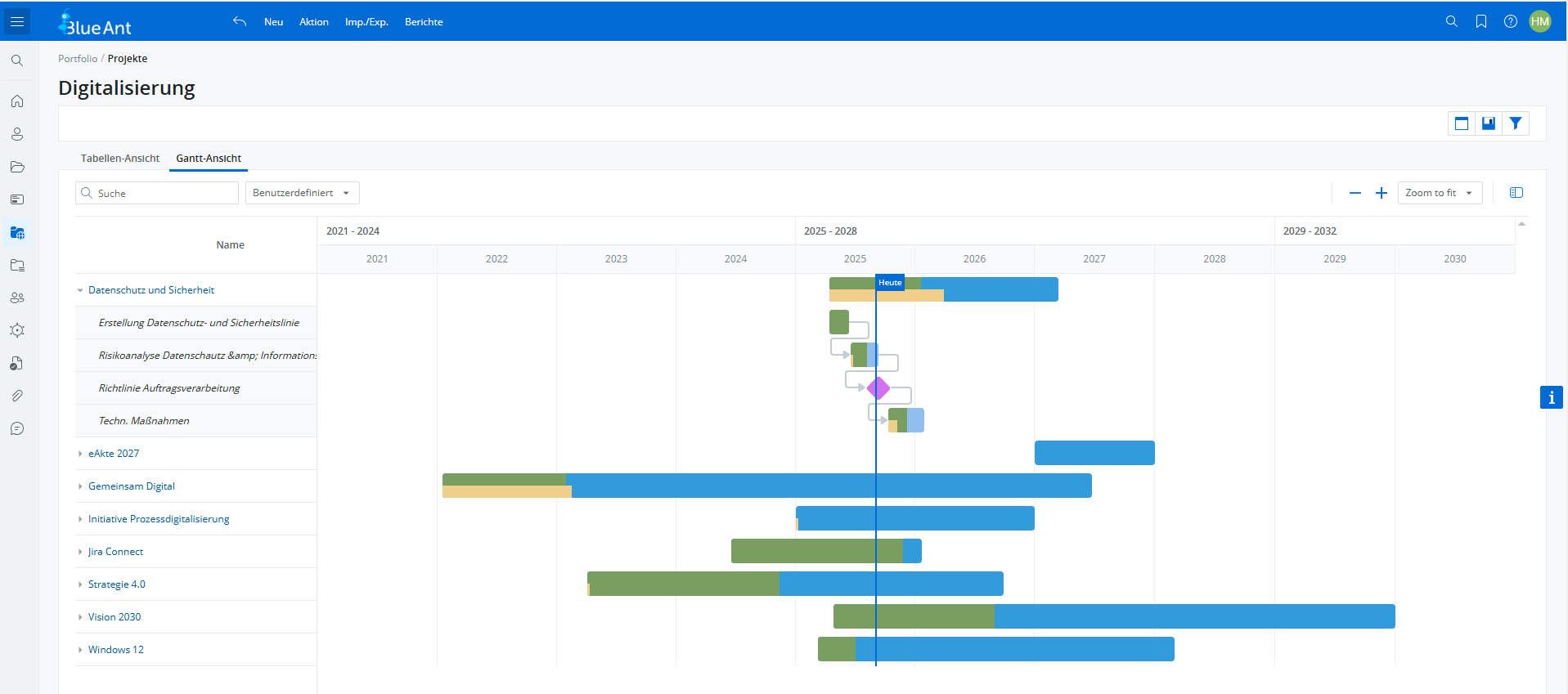Screen dimensions: 1568x694
Task: Select Erstellung Datenschutz- und Sicherheitslinie row
Action: click(x=196, y=323)
